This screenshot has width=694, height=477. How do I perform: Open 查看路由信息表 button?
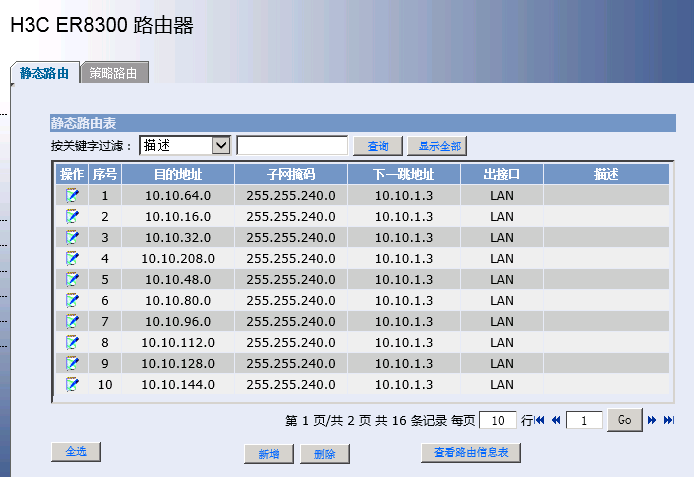[x=471, y=453]
